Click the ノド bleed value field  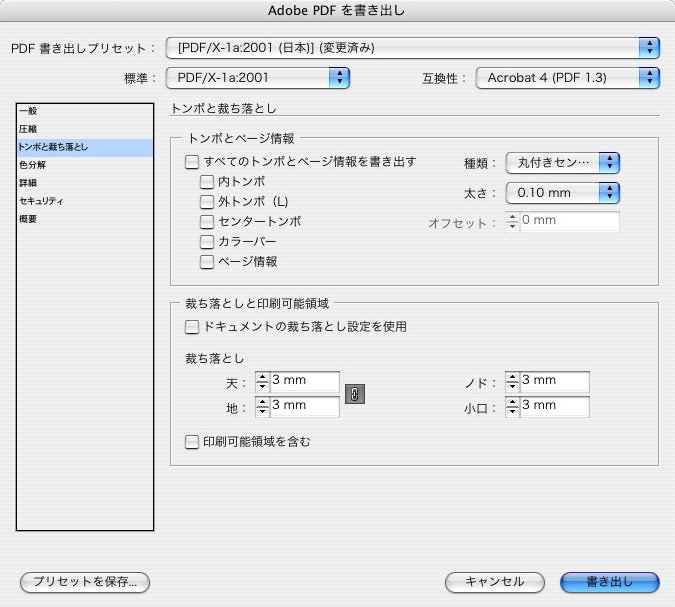[555, 381]
